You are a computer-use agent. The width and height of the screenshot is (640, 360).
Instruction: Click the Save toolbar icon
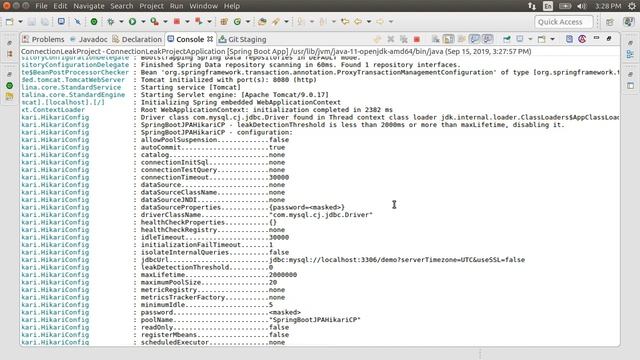point(31,22)
